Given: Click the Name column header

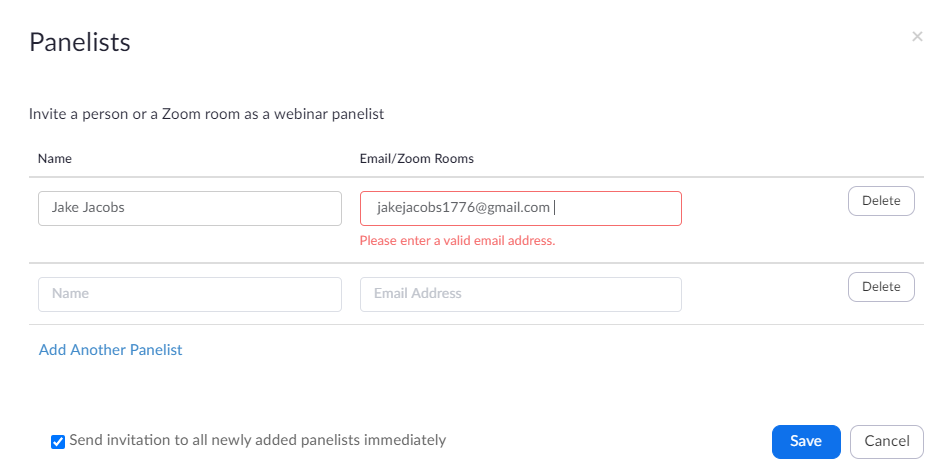Looking at the screenshot, I should [55, 158].
